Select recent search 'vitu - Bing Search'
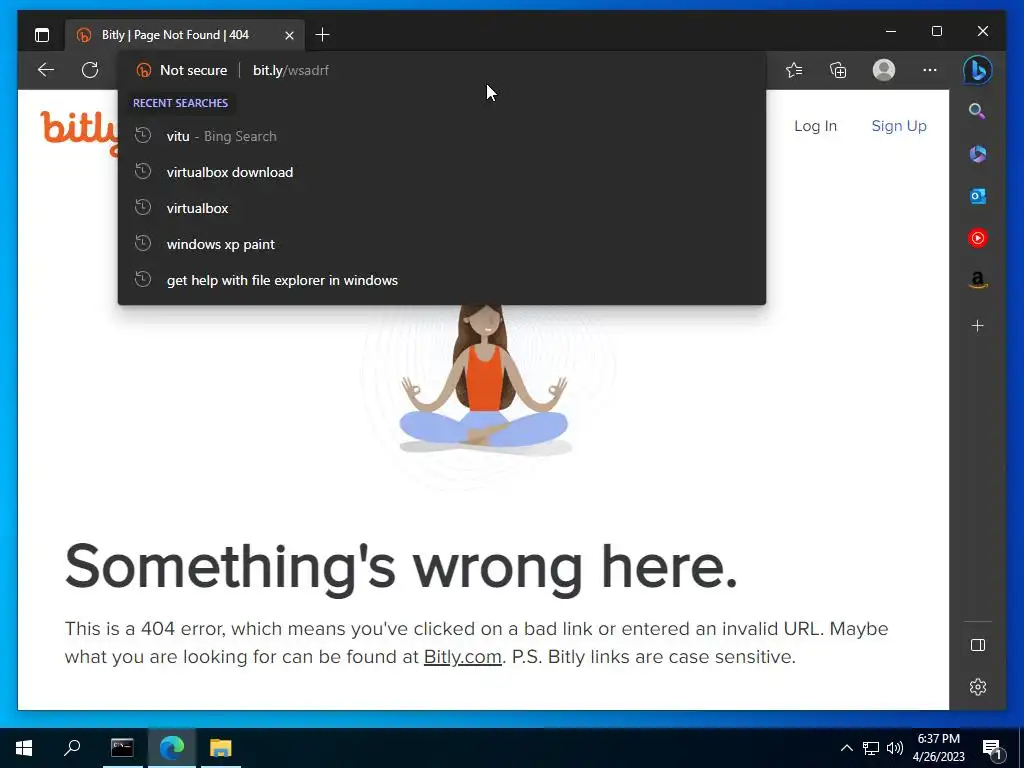 (x=441, y=136)
